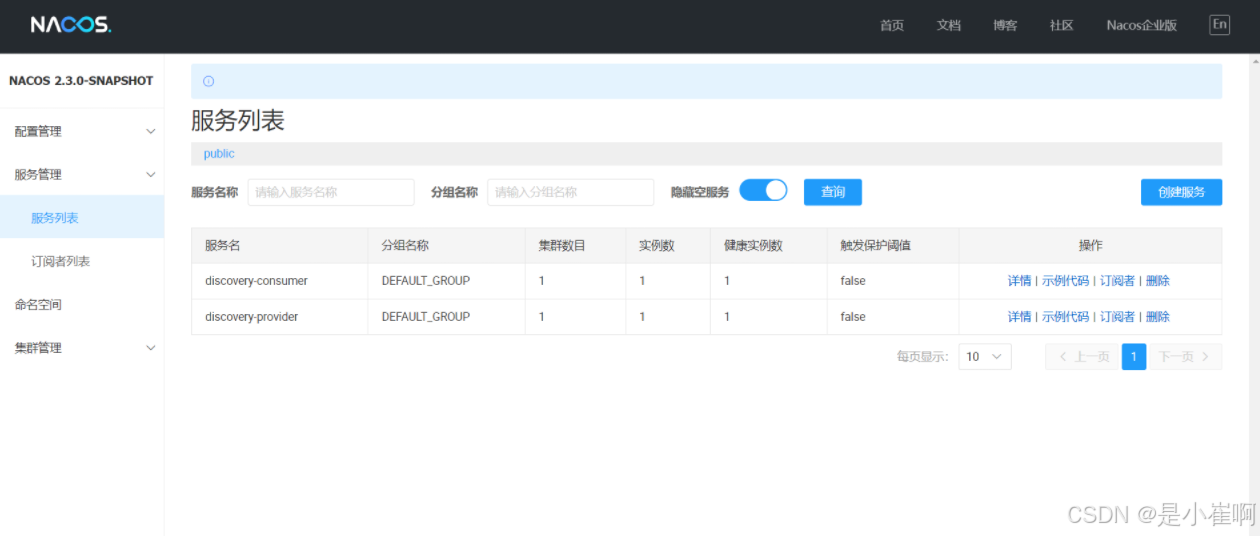Click the NACOS logo
The height and width of the screenshot is (536, 1260).
[x=70, y=25]
